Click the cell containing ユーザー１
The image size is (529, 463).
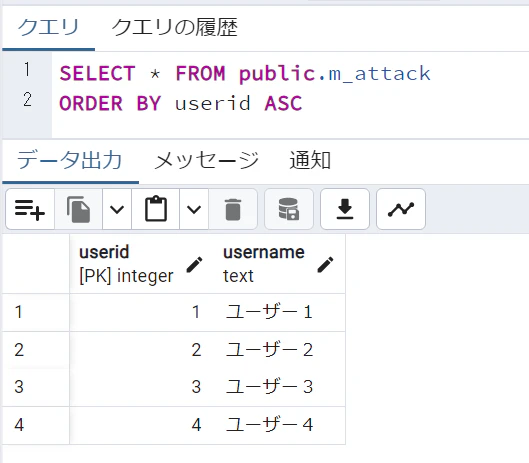(280, 312)
